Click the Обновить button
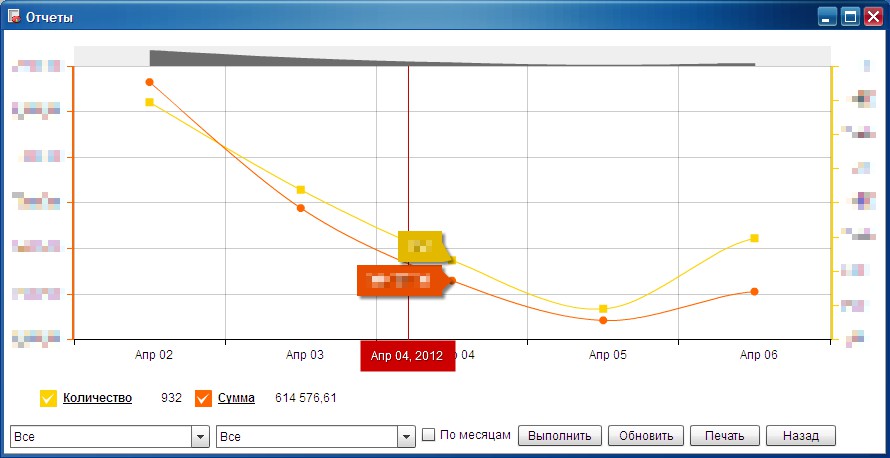The height and width of the screenshot is (458, 890). tap(646, 436)
